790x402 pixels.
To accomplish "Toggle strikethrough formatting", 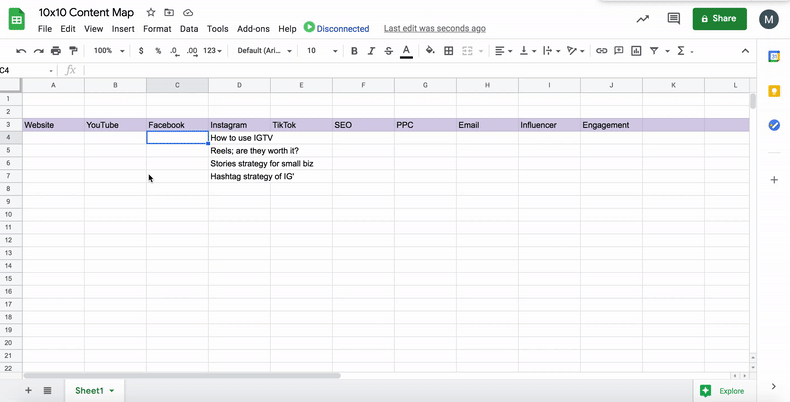I will point(389,51).
